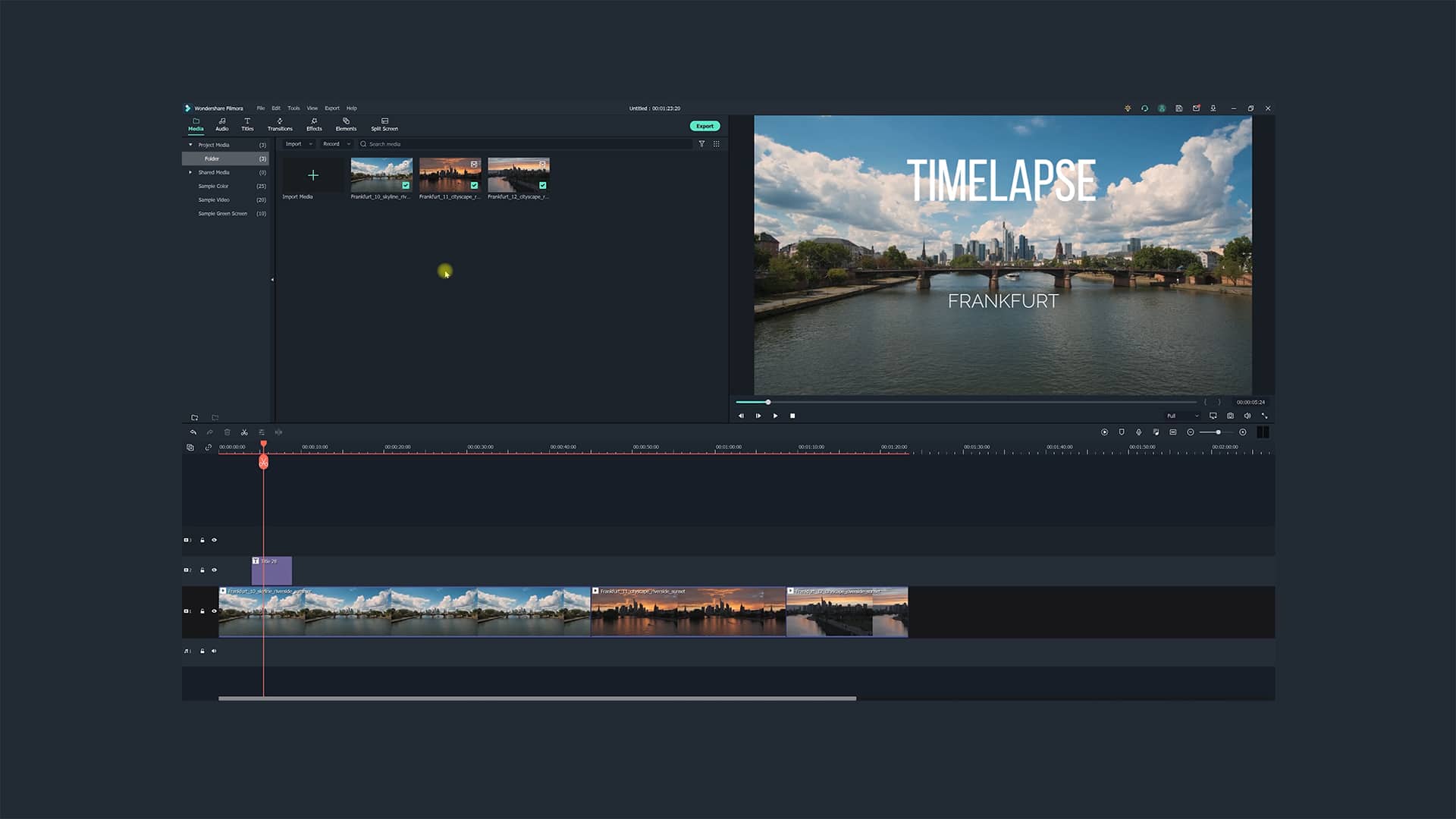Screen dimensions: 1456x819
Task: Adjust the timeline zoom slider
Action: (x=1219, y=431)
